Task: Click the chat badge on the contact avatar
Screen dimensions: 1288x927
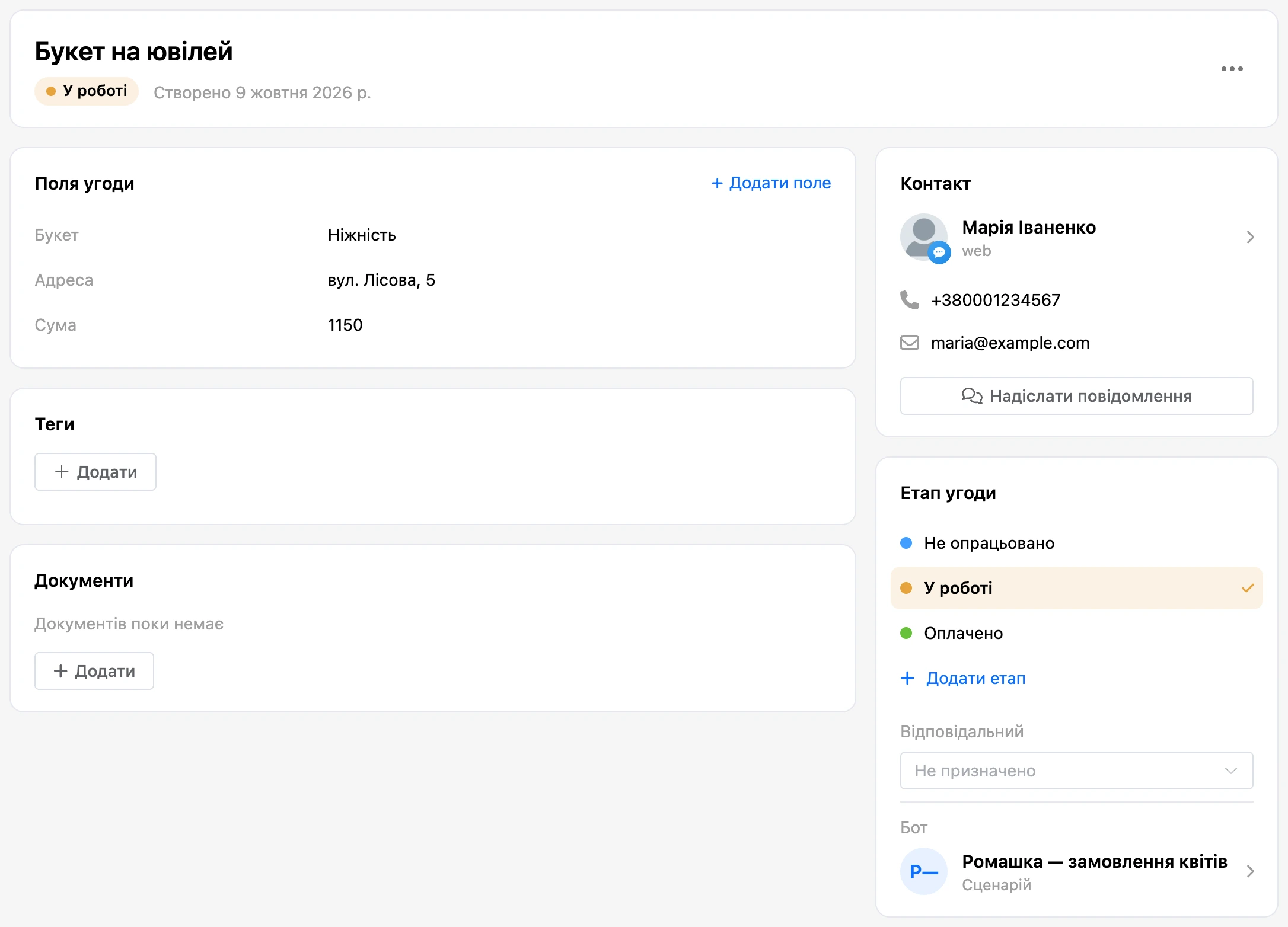Action: [939, 252]
